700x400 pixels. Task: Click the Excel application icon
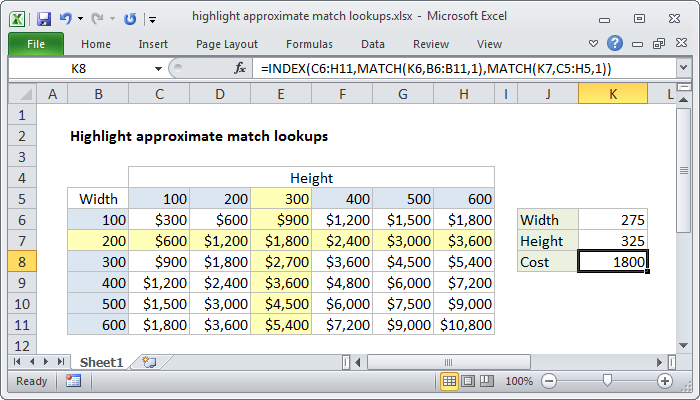click(x=17, y=19)
